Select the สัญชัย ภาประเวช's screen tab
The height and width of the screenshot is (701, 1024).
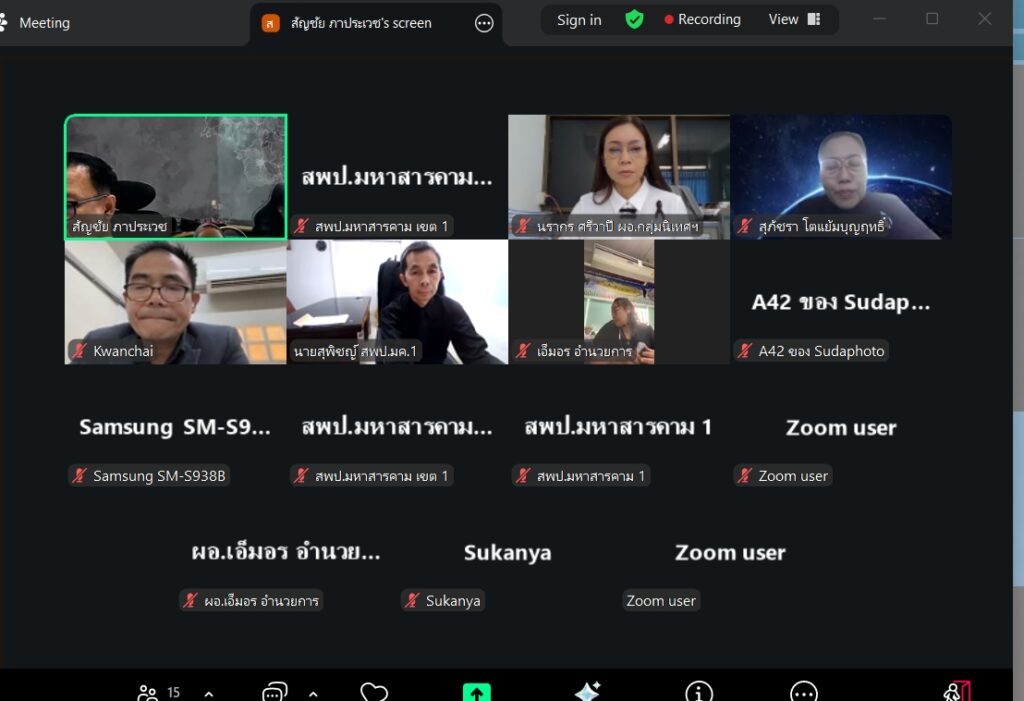click(360, 23)
